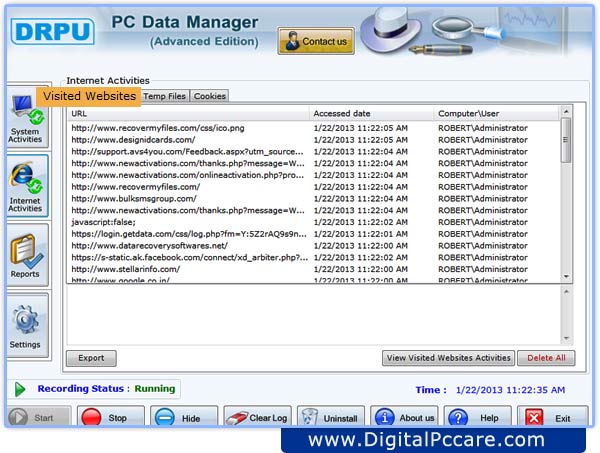The image size is (600, 453).
Task: Select the datarecoverysoftwares.net URL row
Action: pyautogui.click(x=313, y=246)
